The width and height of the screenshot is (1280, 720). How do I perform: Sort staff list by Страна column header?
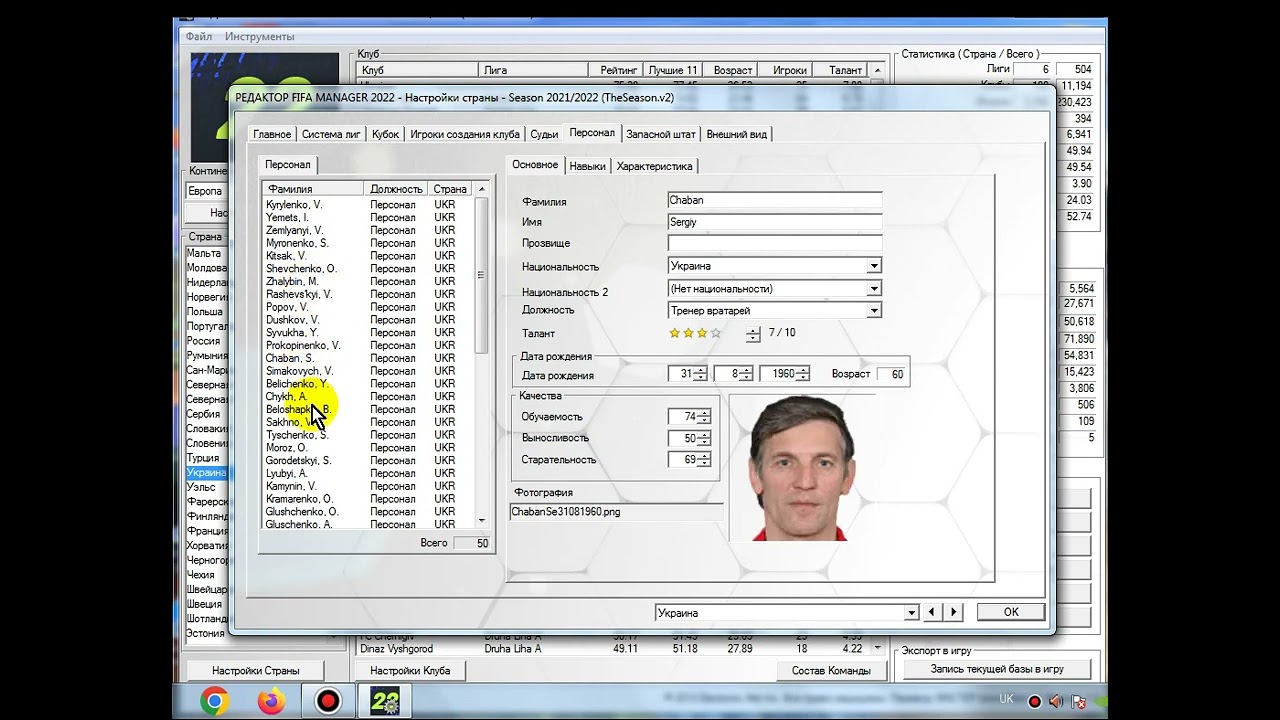coord(450,189)
